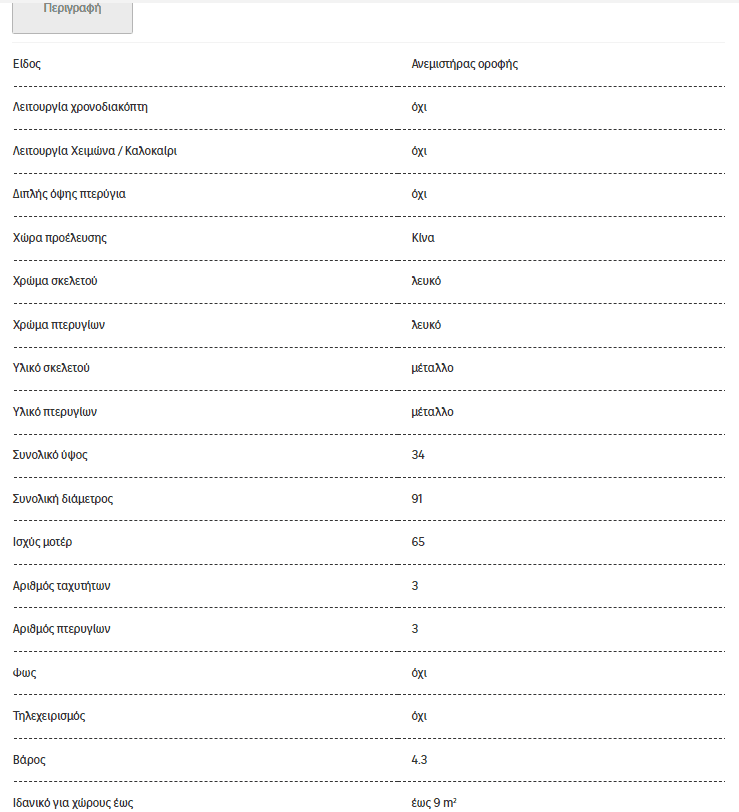The image size is (739, 812).
Task: Click Λειτουργία Χειμώνα / Καλοκαίρι label
Action: [x=95, y=151]
